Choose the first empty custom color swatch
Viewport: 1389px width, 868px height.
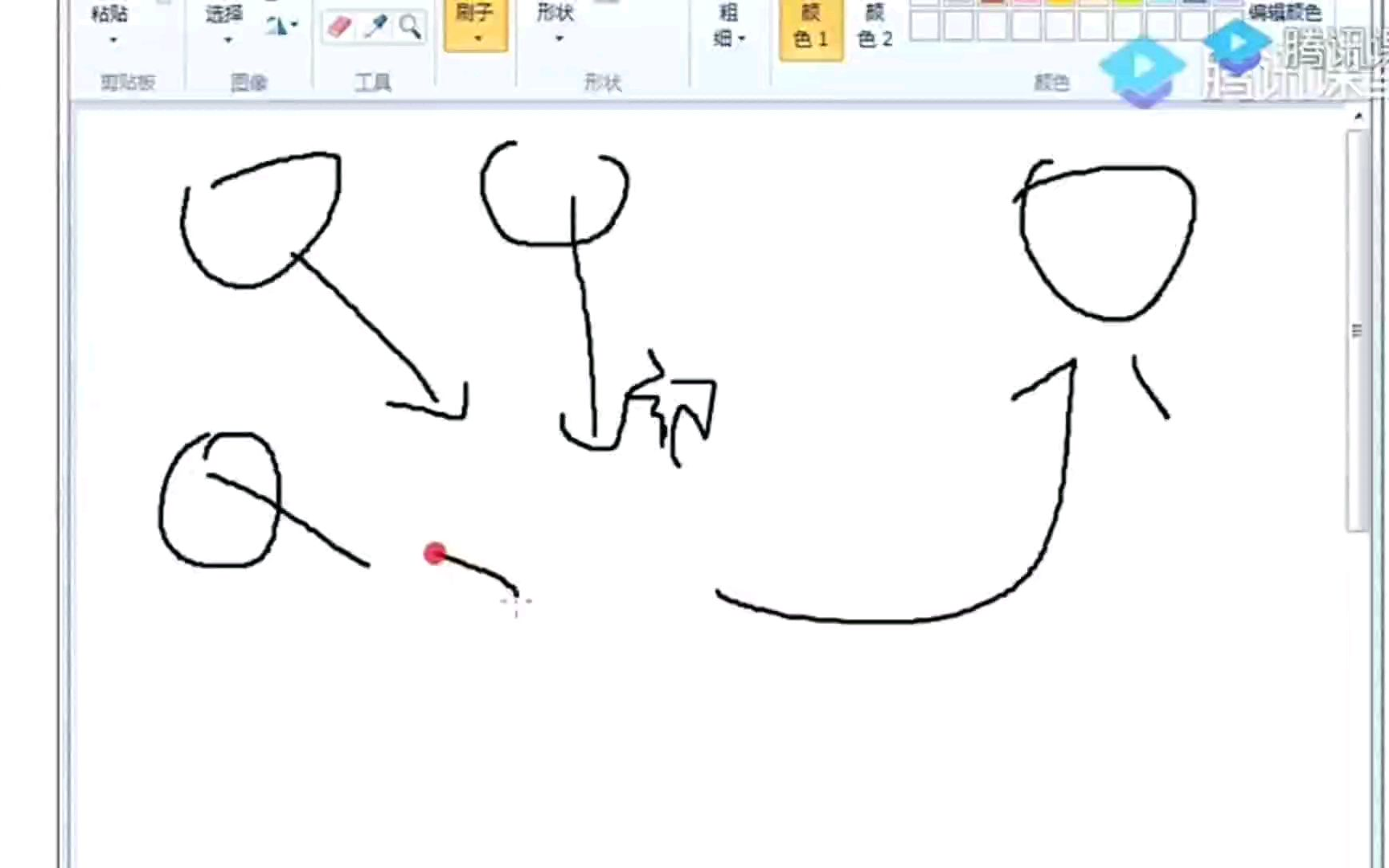(924, 27)
